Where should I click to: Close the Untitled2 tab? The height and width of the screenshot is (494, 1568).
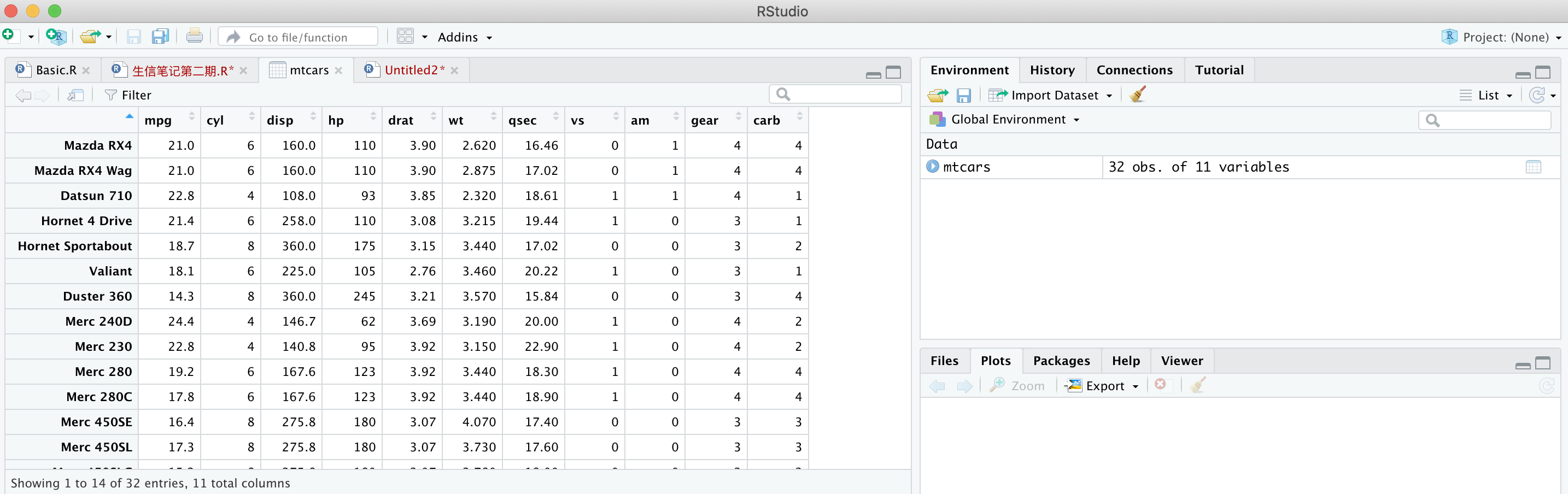click(455, 70)
